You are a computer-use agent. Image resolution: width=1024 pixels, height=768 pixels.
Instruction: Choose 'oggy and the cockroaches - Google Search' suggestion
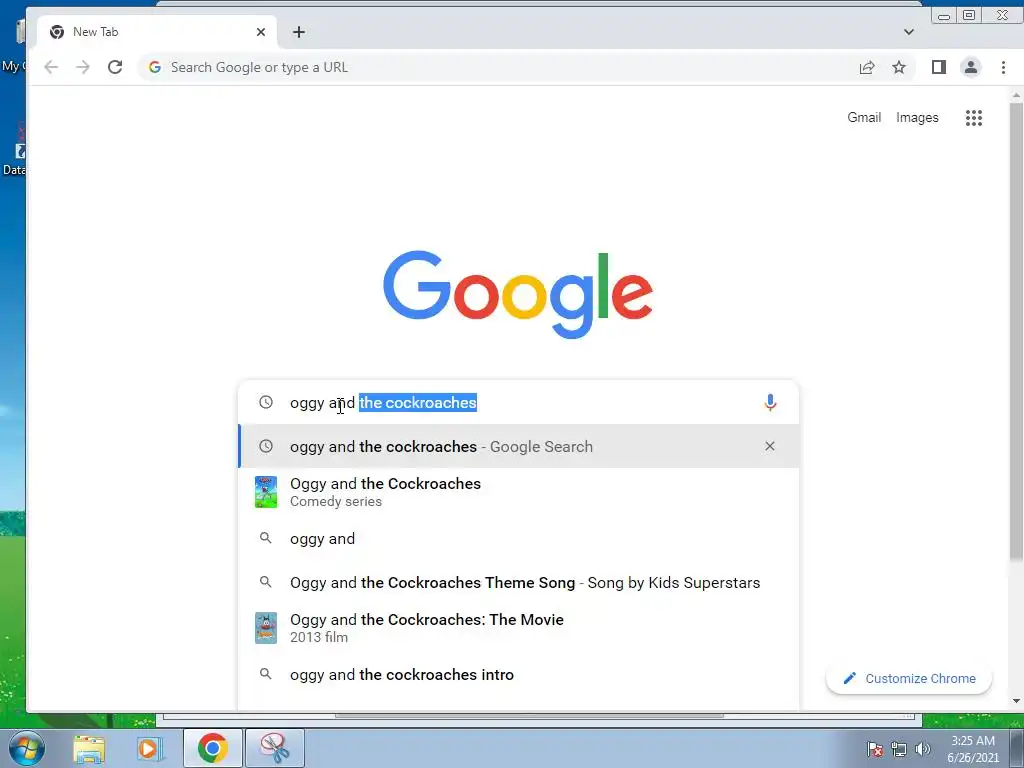pyautogui.click(x=519, y=446)
